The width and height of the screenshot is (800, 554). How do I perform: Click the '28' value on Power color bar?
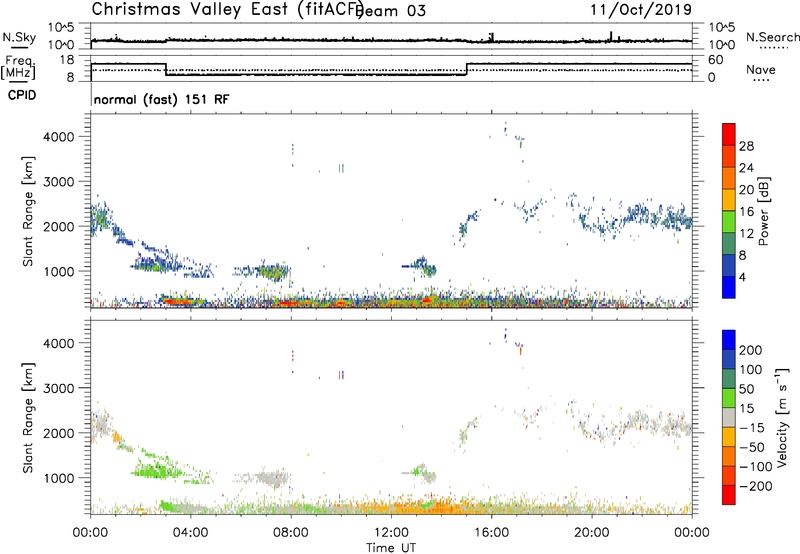746,146
